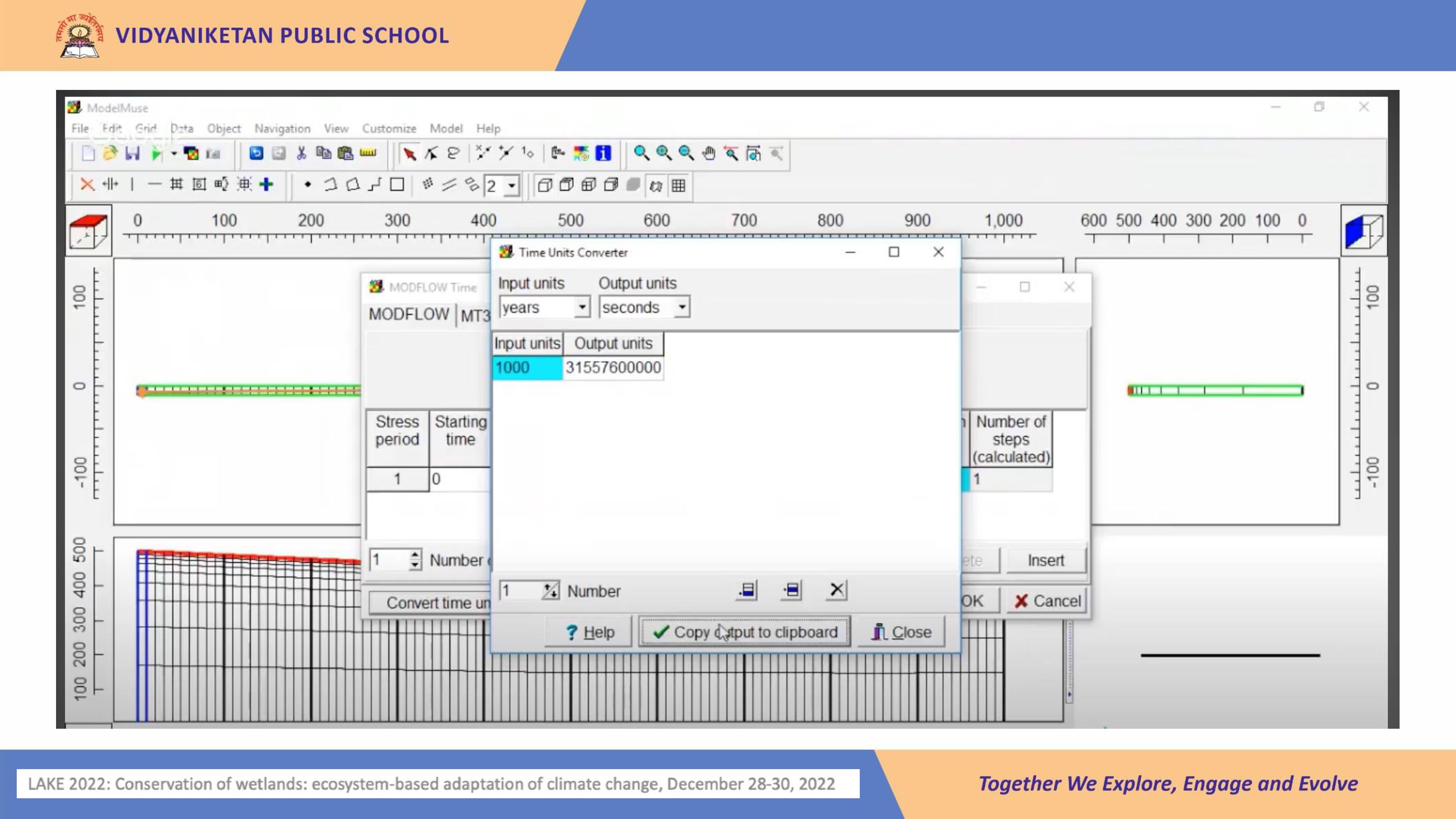Click the Save file icon
Image resolution: width=1456 pixels, height=819 pixels.
[132, 154]
